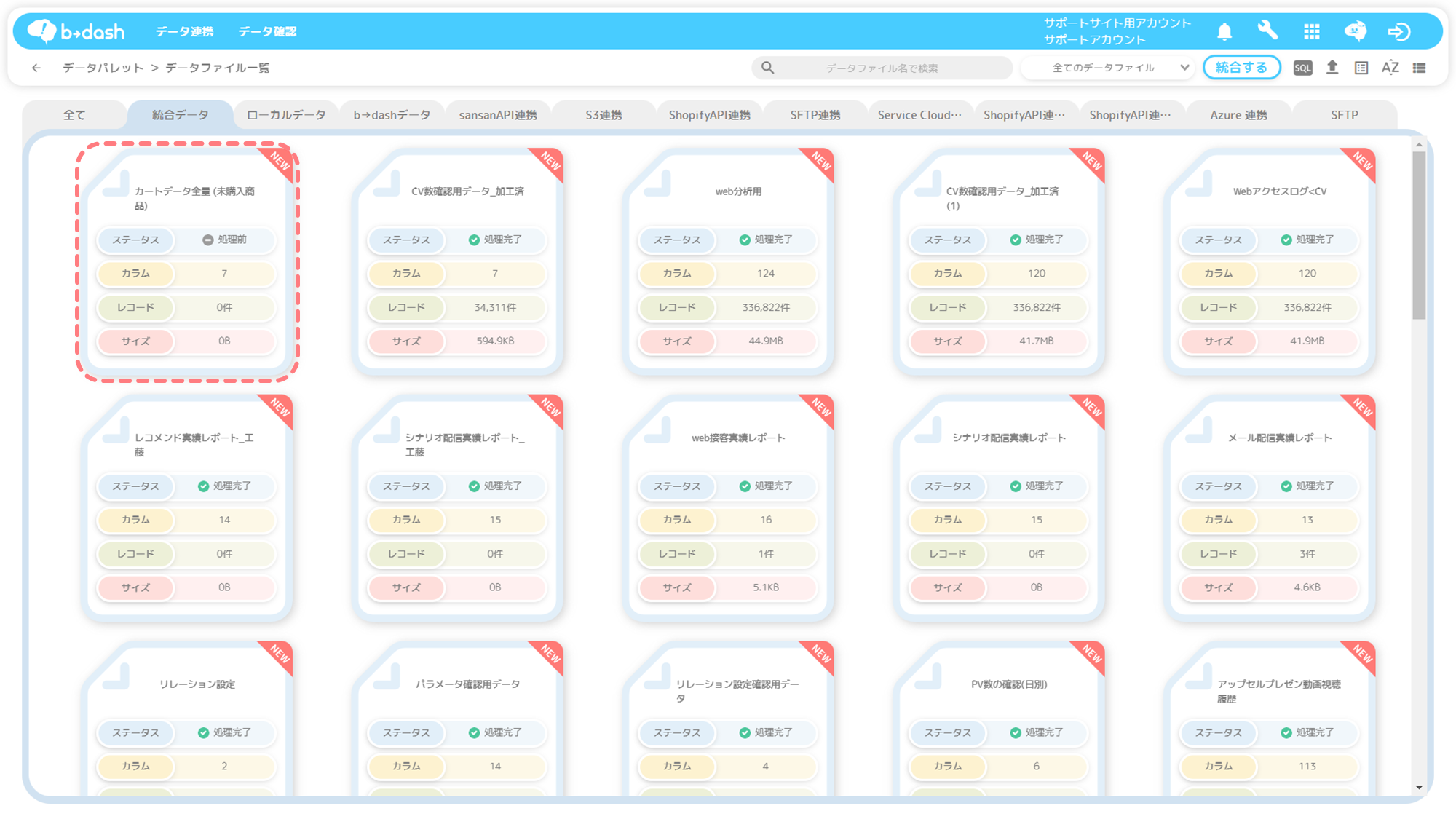1456x819 pixels.
Task: Click the scrollbar down arrow
Action: tap(1419, 787)
